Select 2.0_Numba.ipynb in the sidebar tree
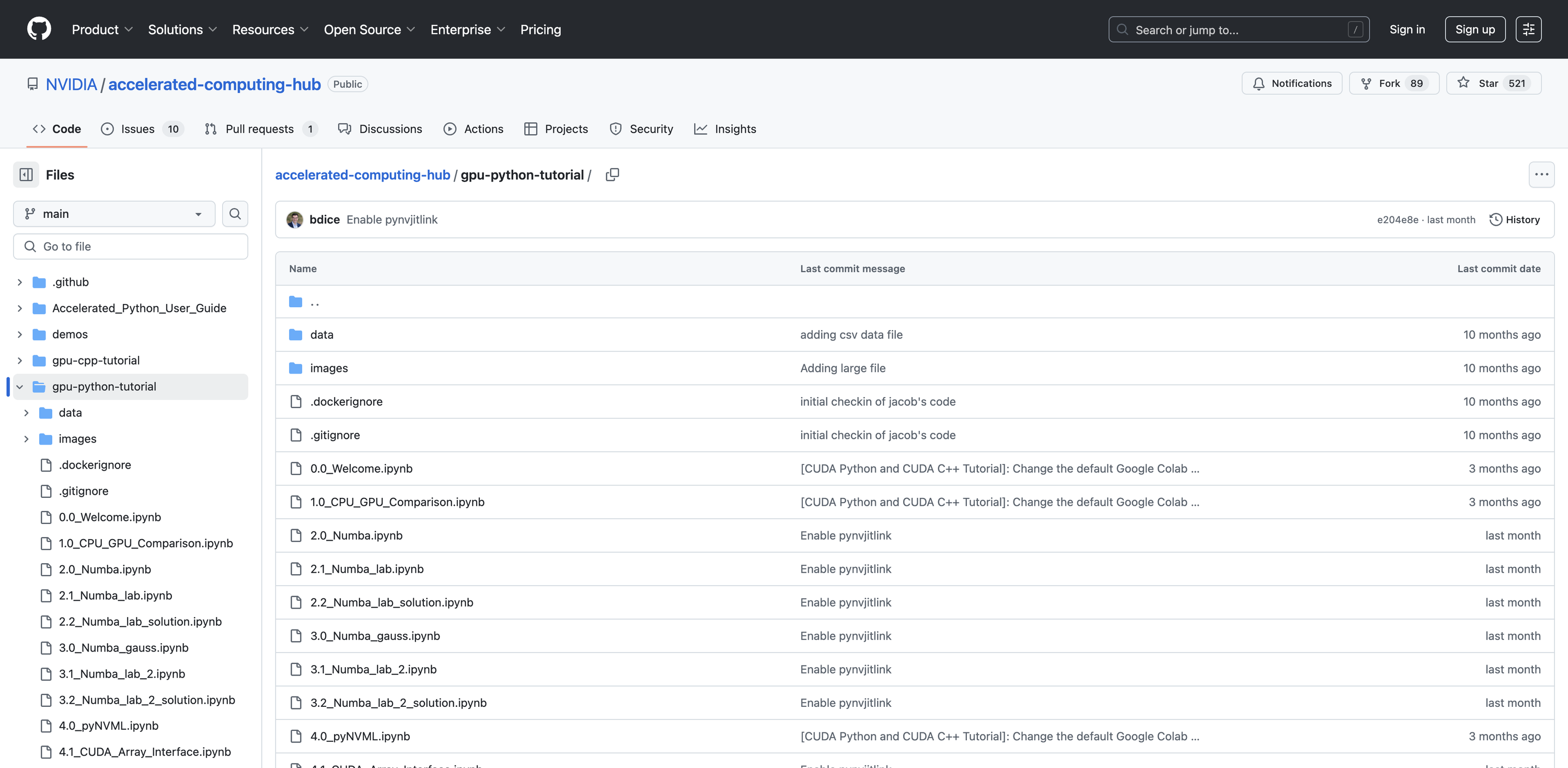1568x768 pixels. (105, 569)
